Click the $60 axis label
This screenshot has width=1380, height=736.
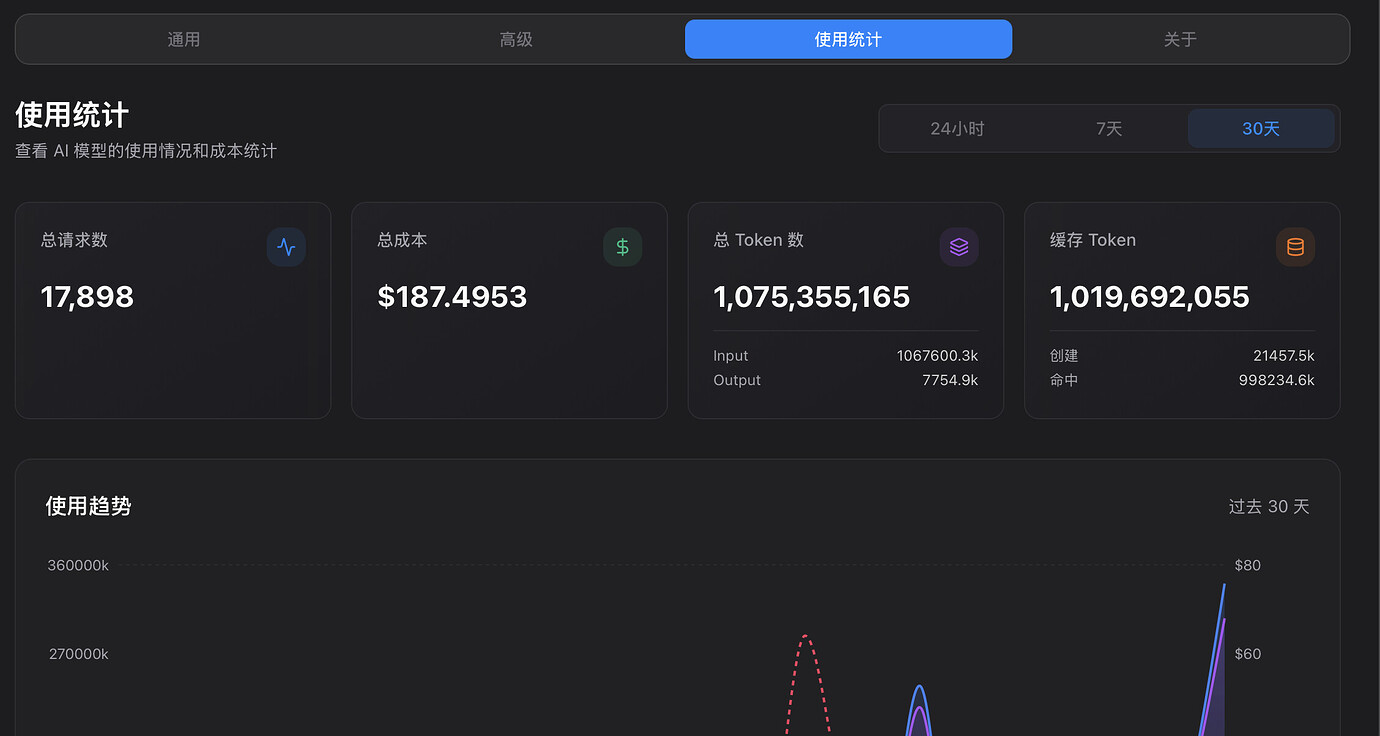point(1248,654)
